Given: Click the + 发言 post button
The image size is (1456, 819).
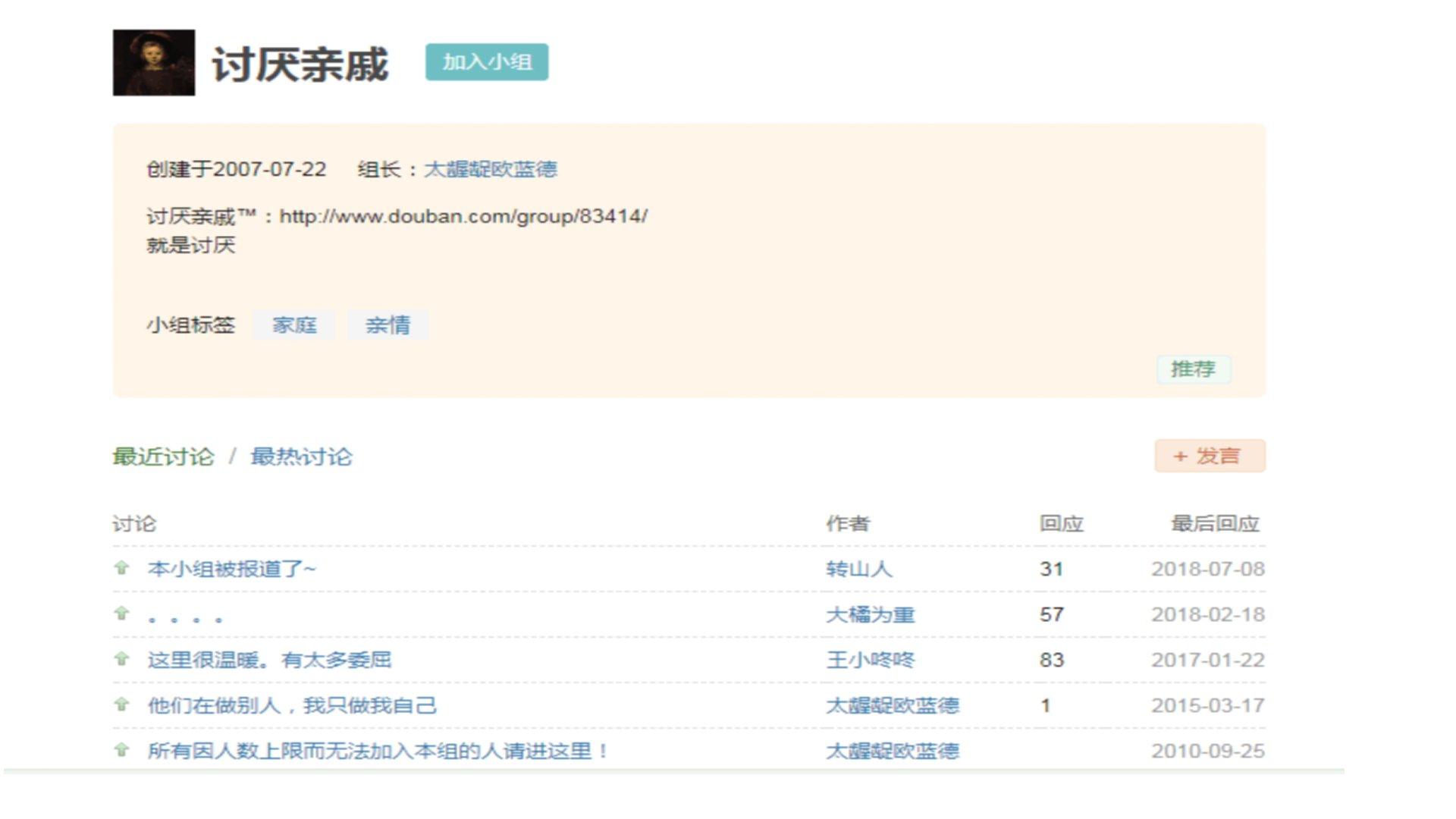Looking at the screenshot, I should [1210, 456].
